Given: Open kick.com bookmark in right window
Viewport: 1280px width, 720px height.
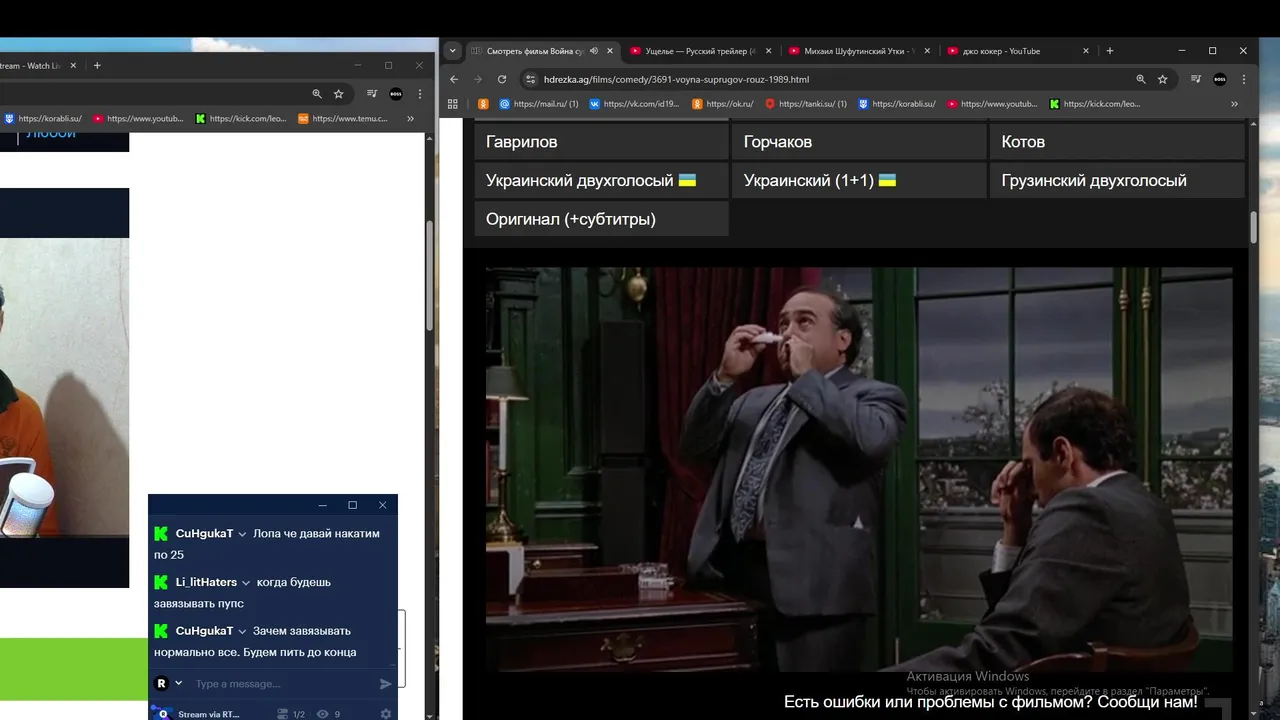Looking at the screenshot, I should [x=1095, y=103].
